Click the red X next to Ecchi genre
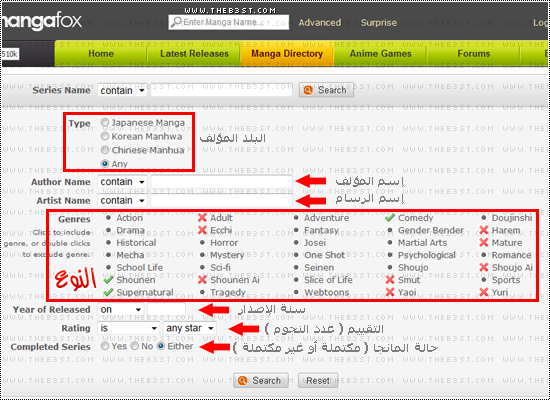Viewport: 550px width, 400px height. click(x=202, y=230)
